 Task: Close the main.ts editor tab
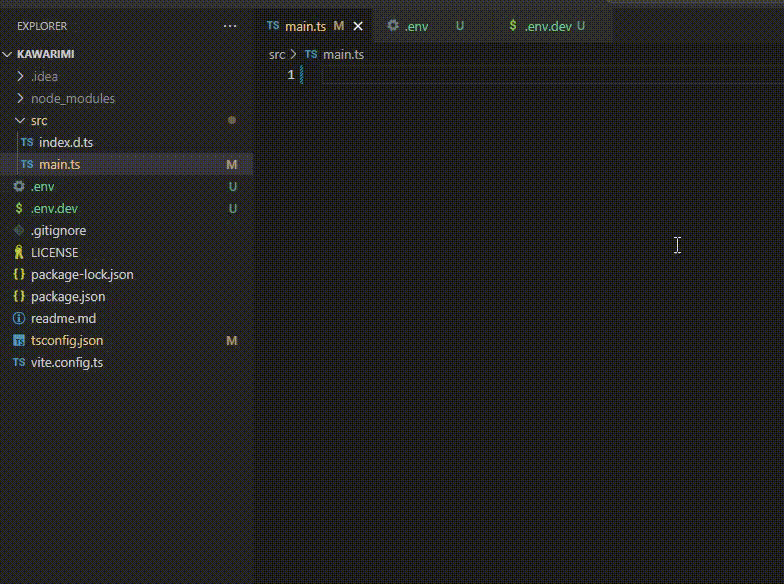point(358,26)
